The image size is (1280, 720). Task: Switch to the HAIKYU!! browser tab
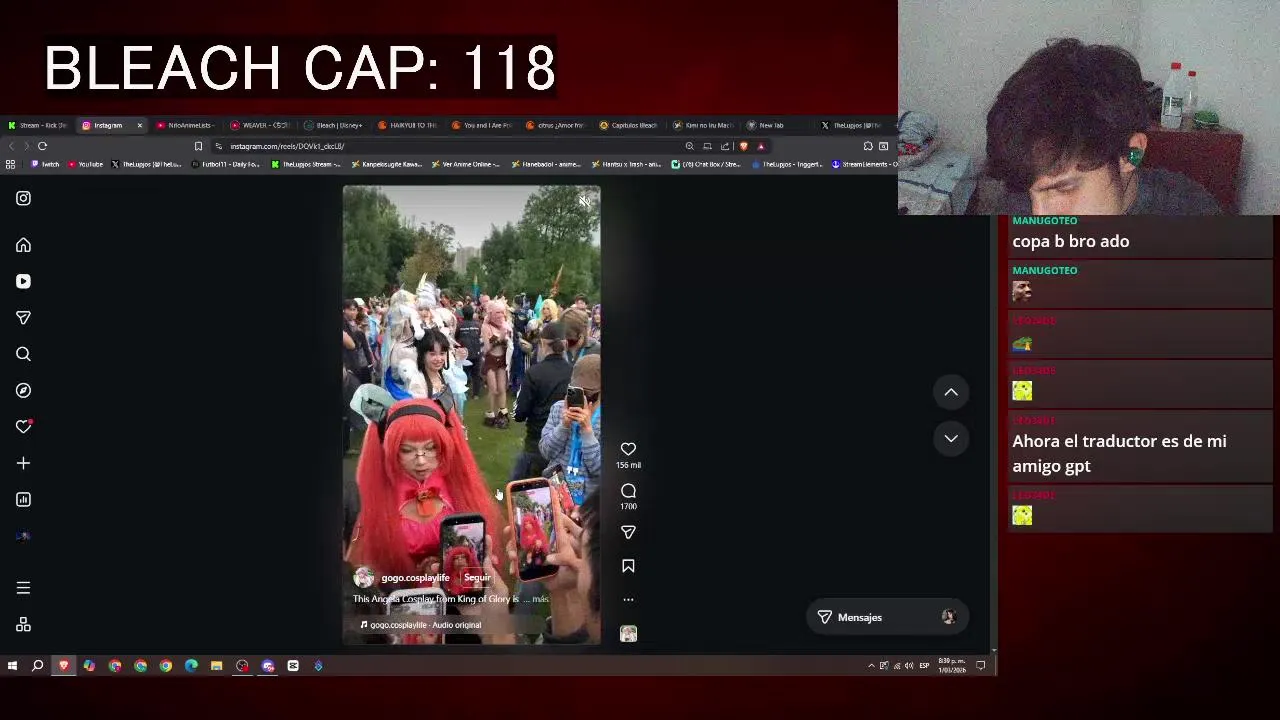pyautogui.click(x=407, y=125)
